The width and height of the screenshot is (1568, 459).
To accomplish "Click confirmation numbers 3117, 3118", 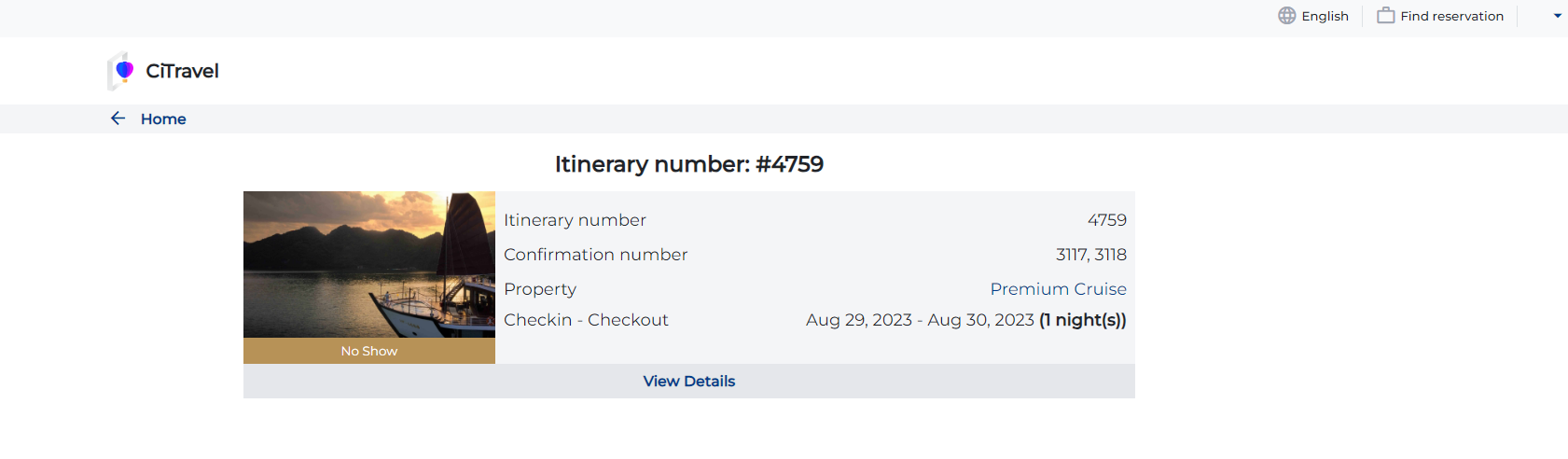I will coord(1090,255).
